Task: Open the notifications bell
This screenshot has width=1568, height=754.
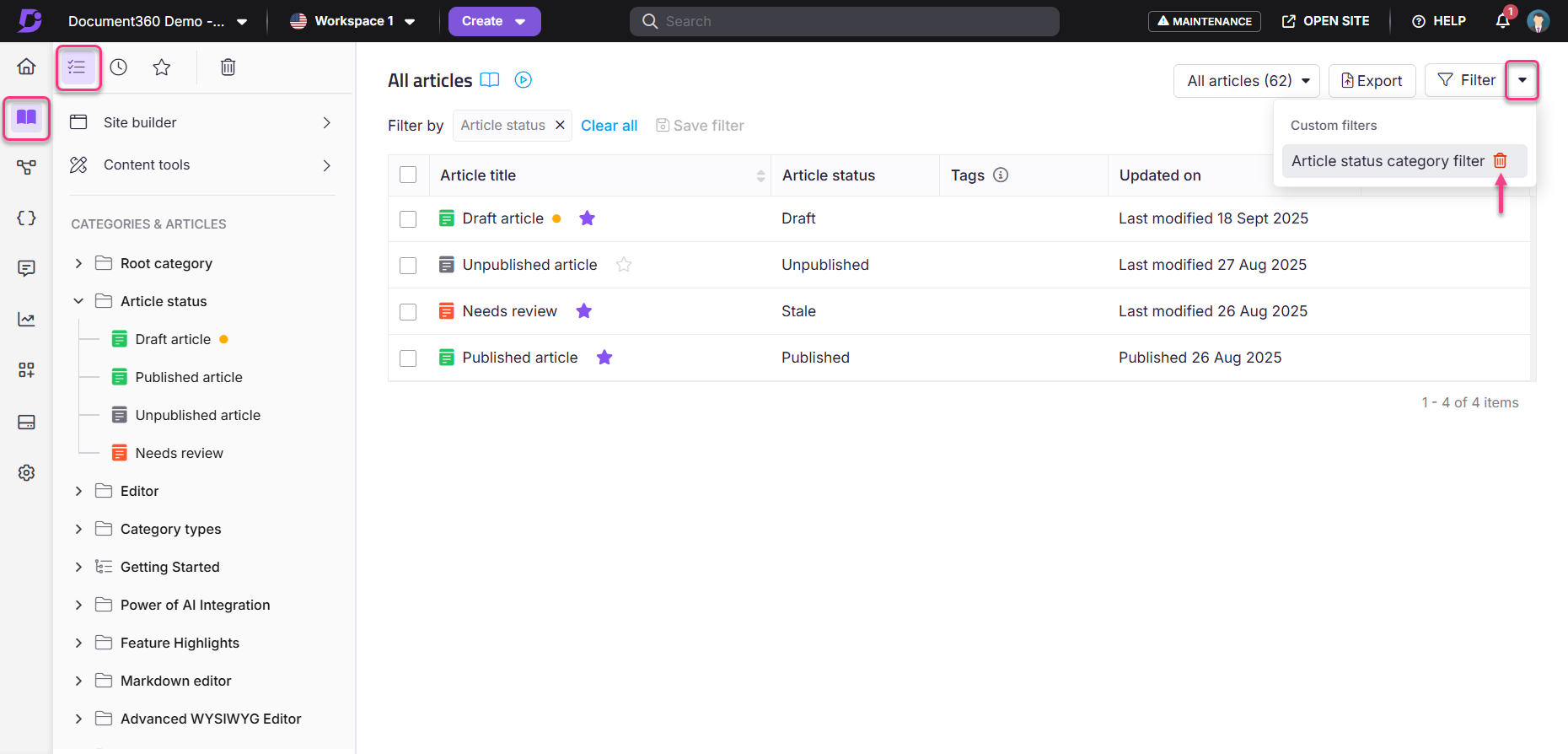Action: tap(1502, 21)
